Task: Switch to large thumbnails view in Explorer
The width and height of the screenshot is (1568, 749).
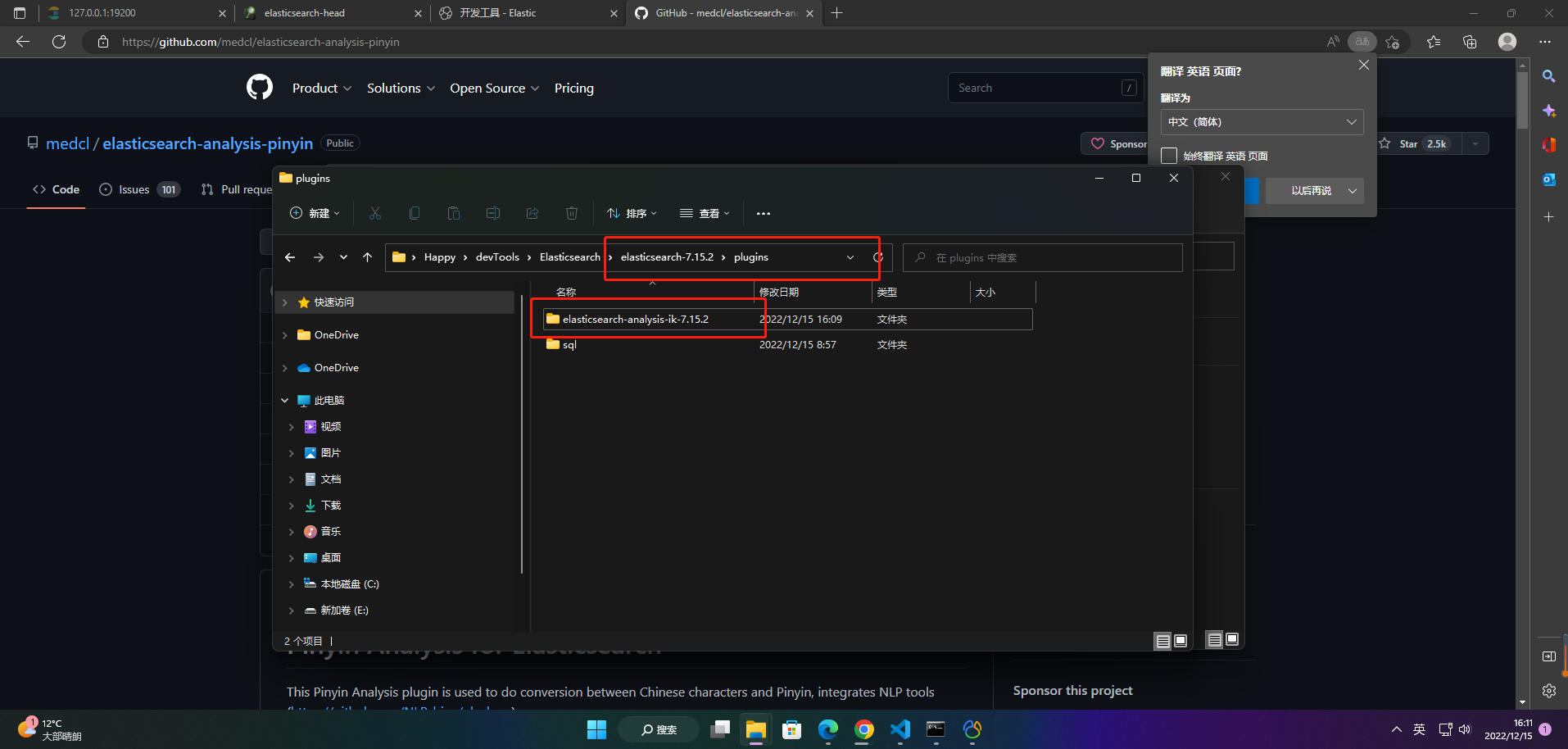Action: point(1181,641)
